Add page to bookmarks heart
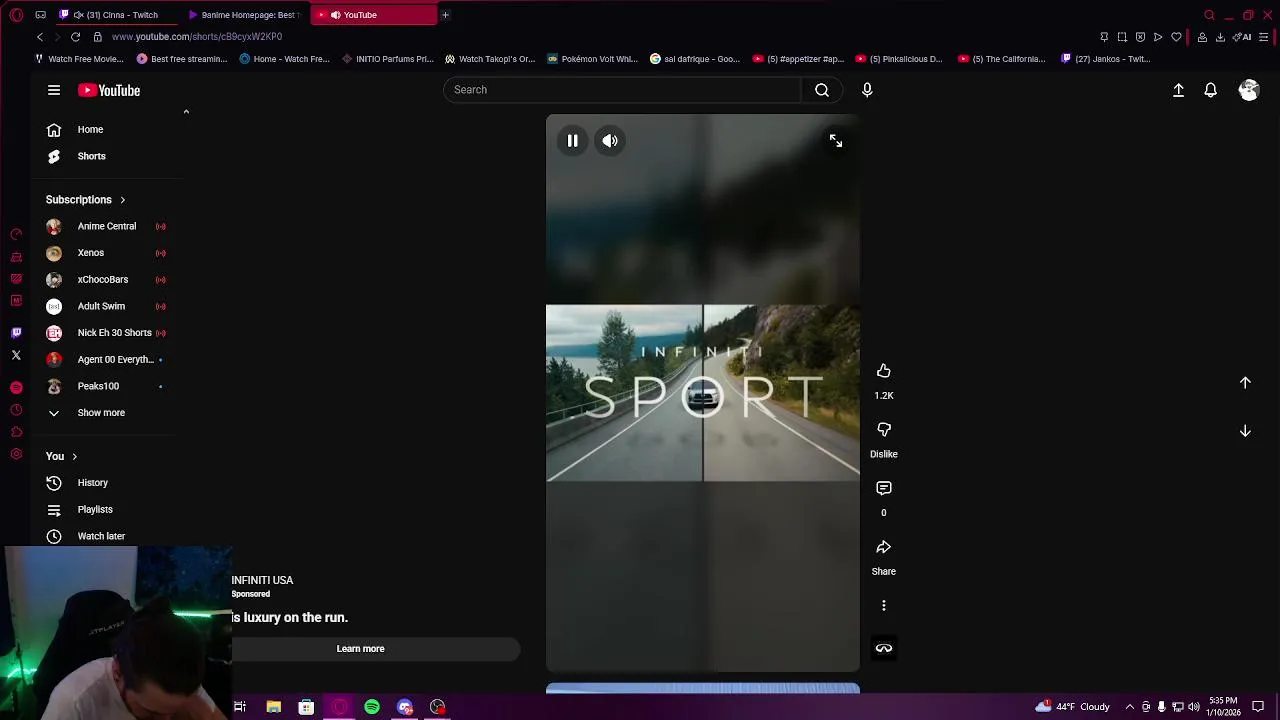Viewport: 1280px width, 720px height. pyautogui.click(x=1176, y=37)
